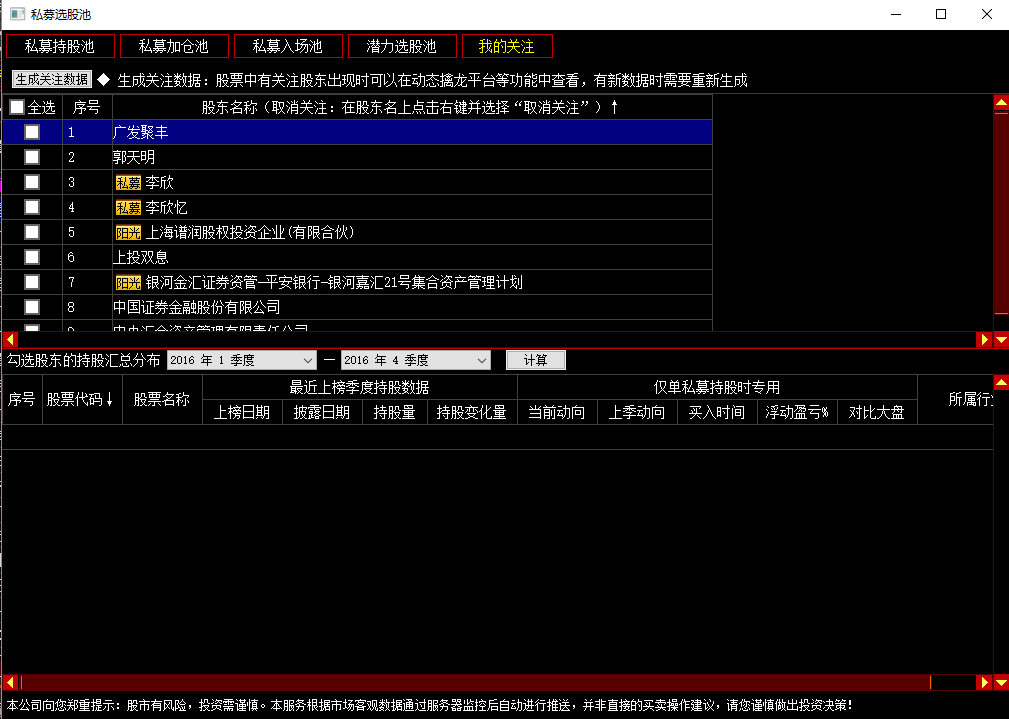
Task: Click the shareholder list scroll-left arrow
Action: [9, 340]
